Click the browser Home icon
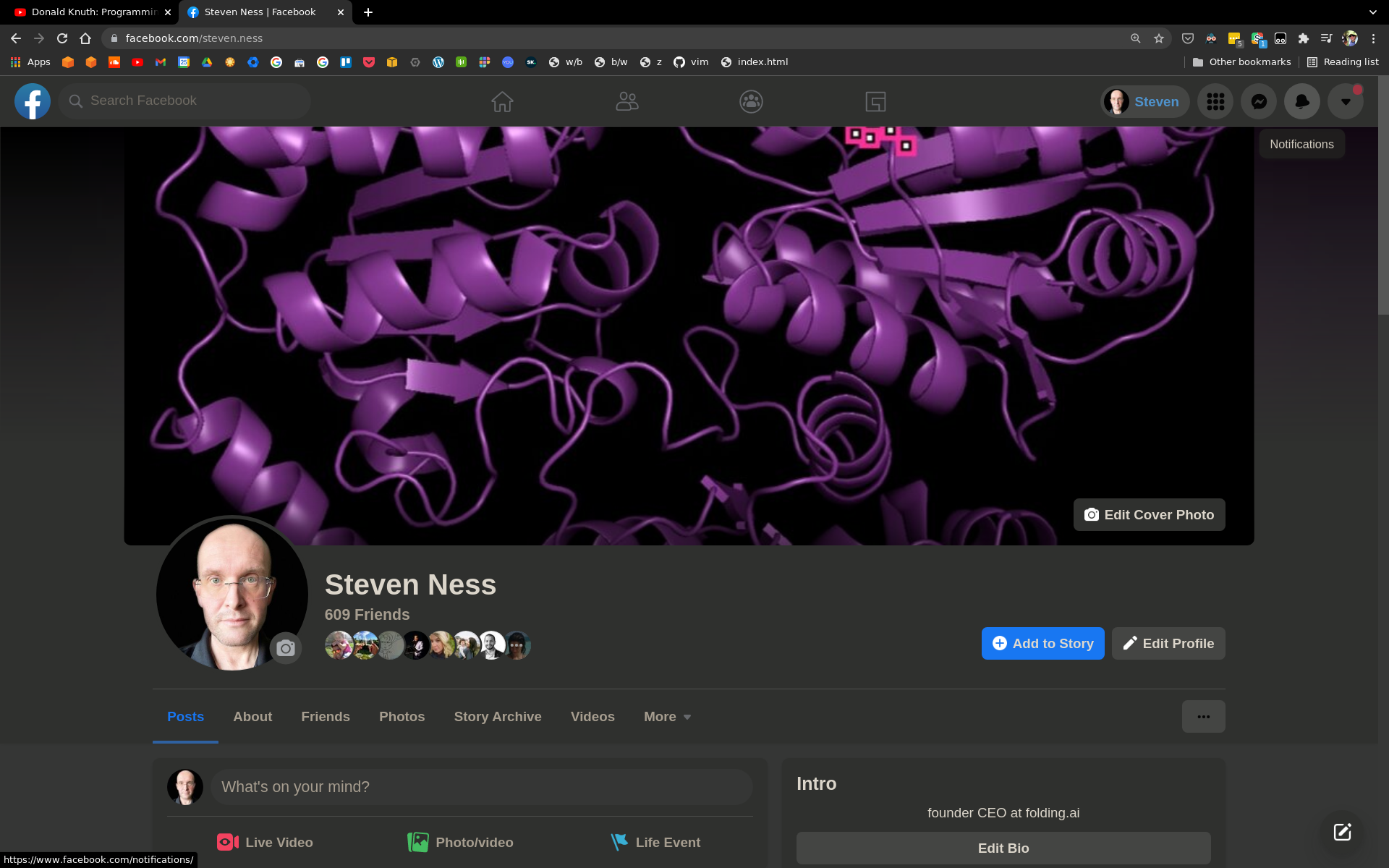This screenshot has height=868, width=1389. pos(85,38)
